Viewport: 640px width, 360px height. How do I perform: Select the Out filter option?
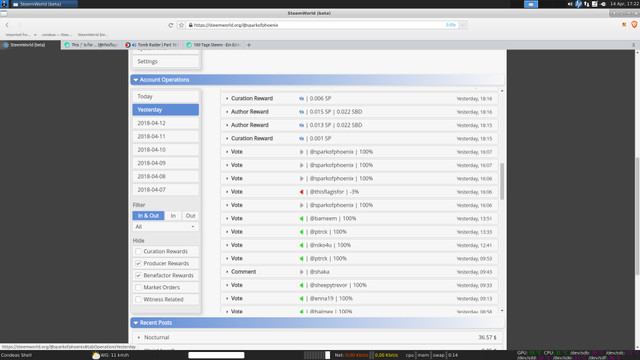point(190,216)
